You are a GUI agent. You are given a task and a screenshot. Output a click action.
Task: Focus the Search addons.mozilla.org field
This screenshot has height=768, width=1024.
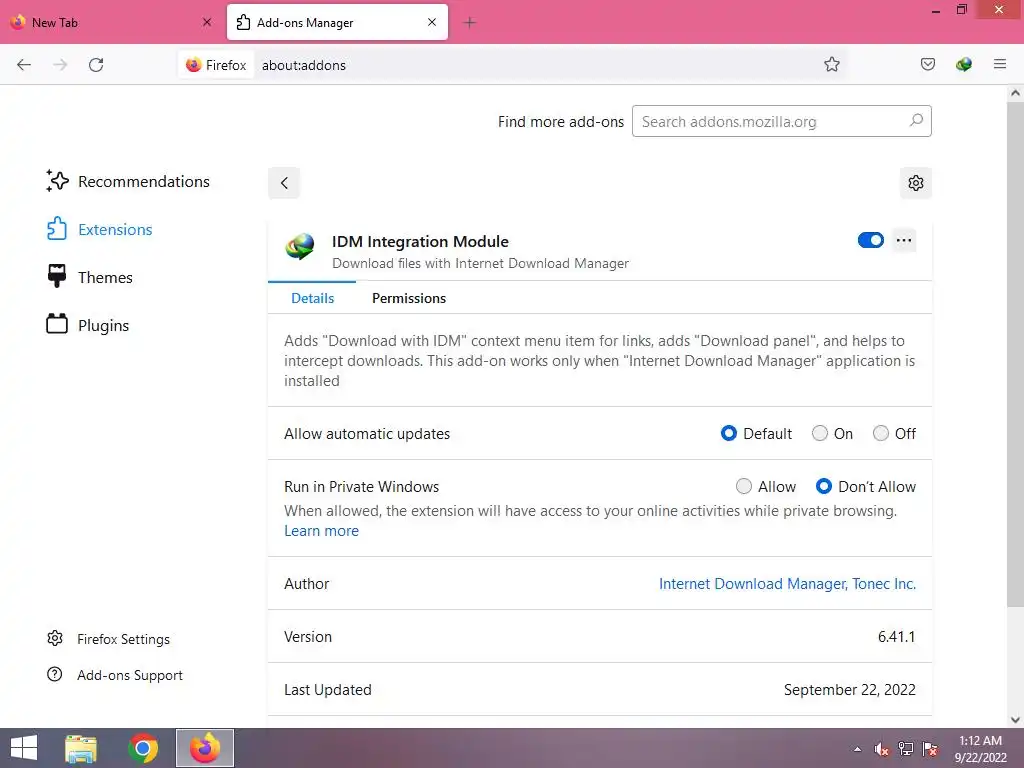coord(782,121)
